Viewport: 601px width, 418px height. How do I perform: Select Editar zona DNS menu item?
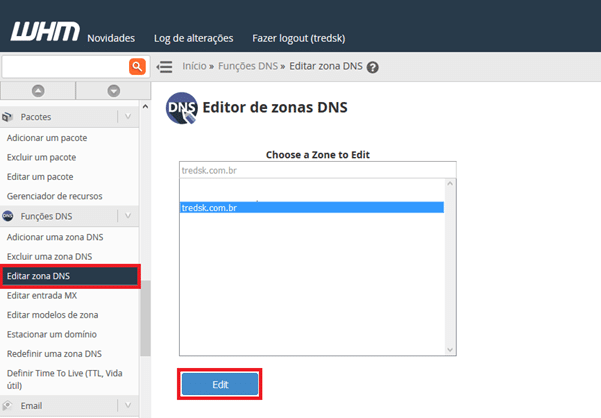pos(70,276)
